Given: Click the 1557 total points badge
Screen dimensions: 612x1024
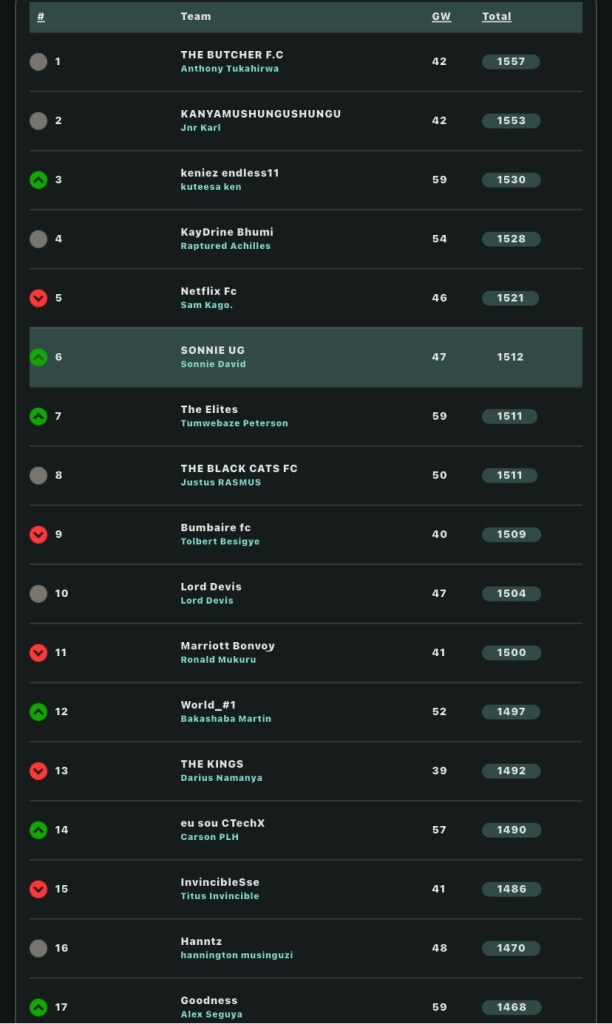Looking at the screenshot, I should pos(510,62).
